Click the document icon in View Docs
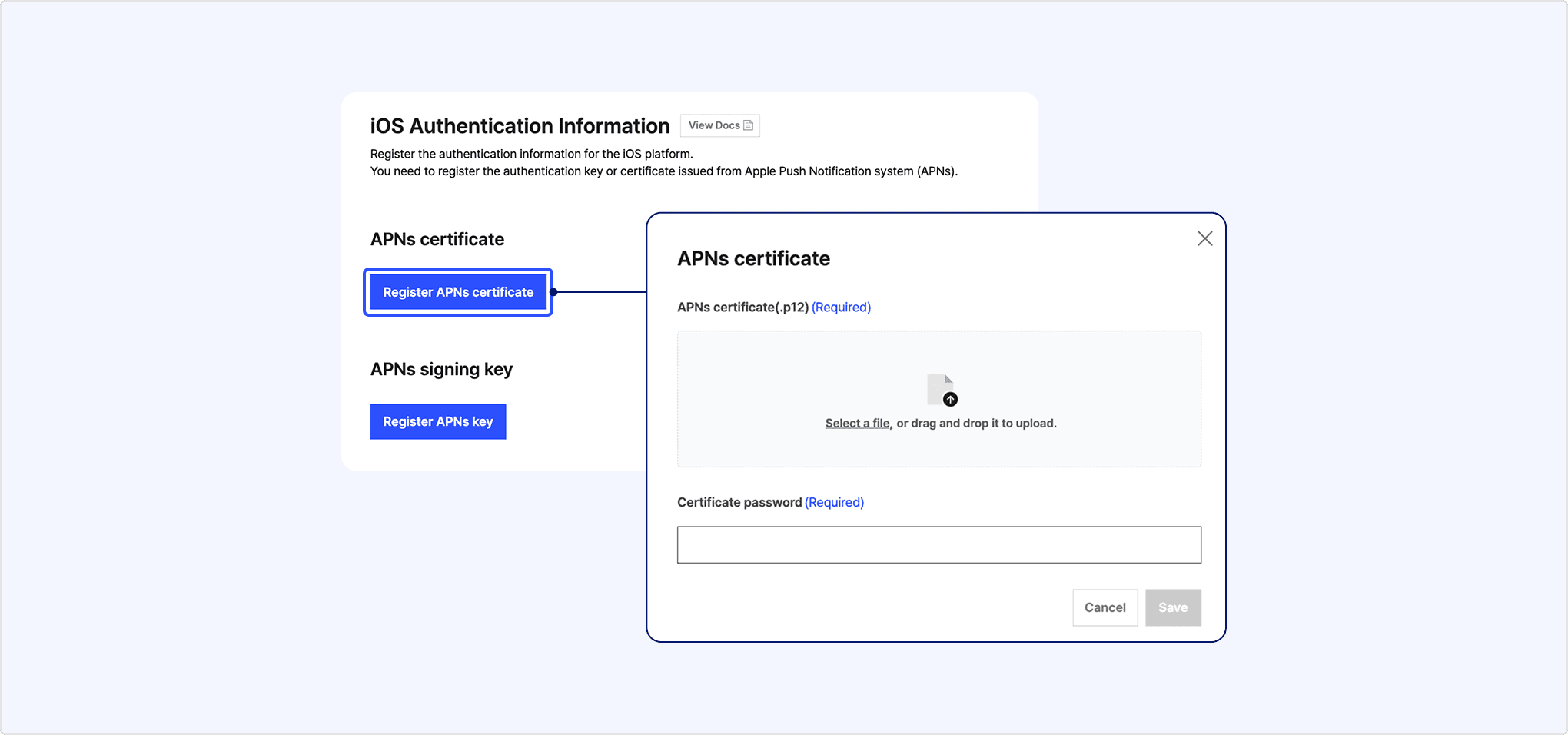The width and height of the screenshot is (1568, 735). pyautogui.click(x=748, y=125)
